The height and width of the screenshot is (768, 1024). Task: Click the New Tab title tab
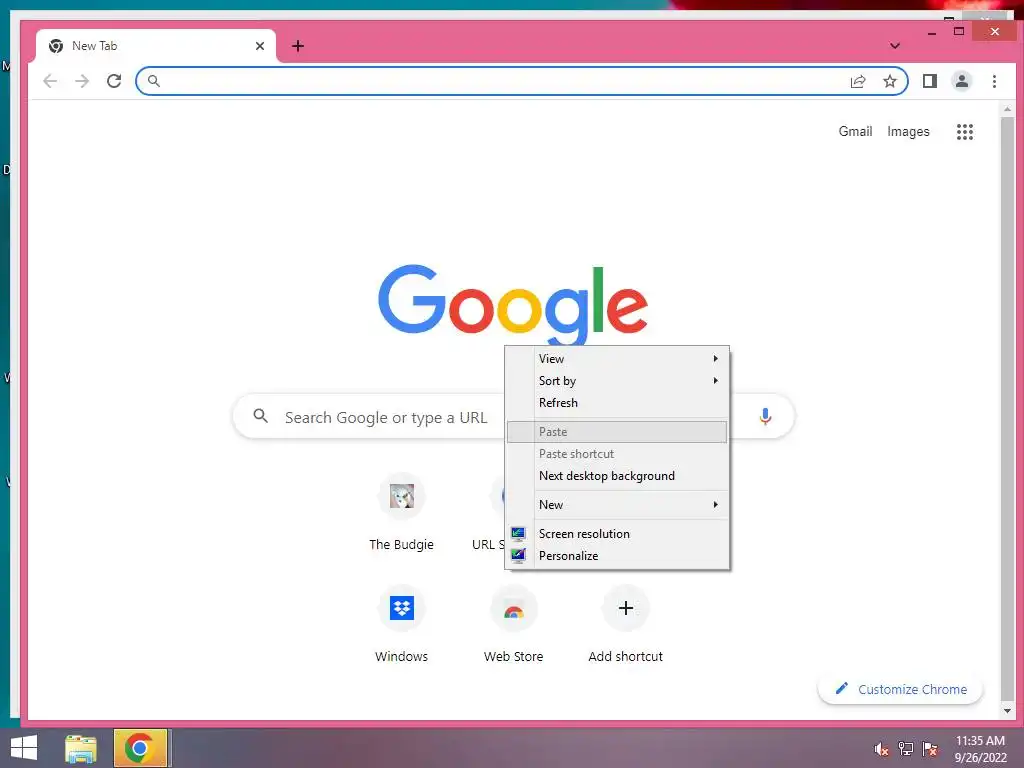click(156, 46)
